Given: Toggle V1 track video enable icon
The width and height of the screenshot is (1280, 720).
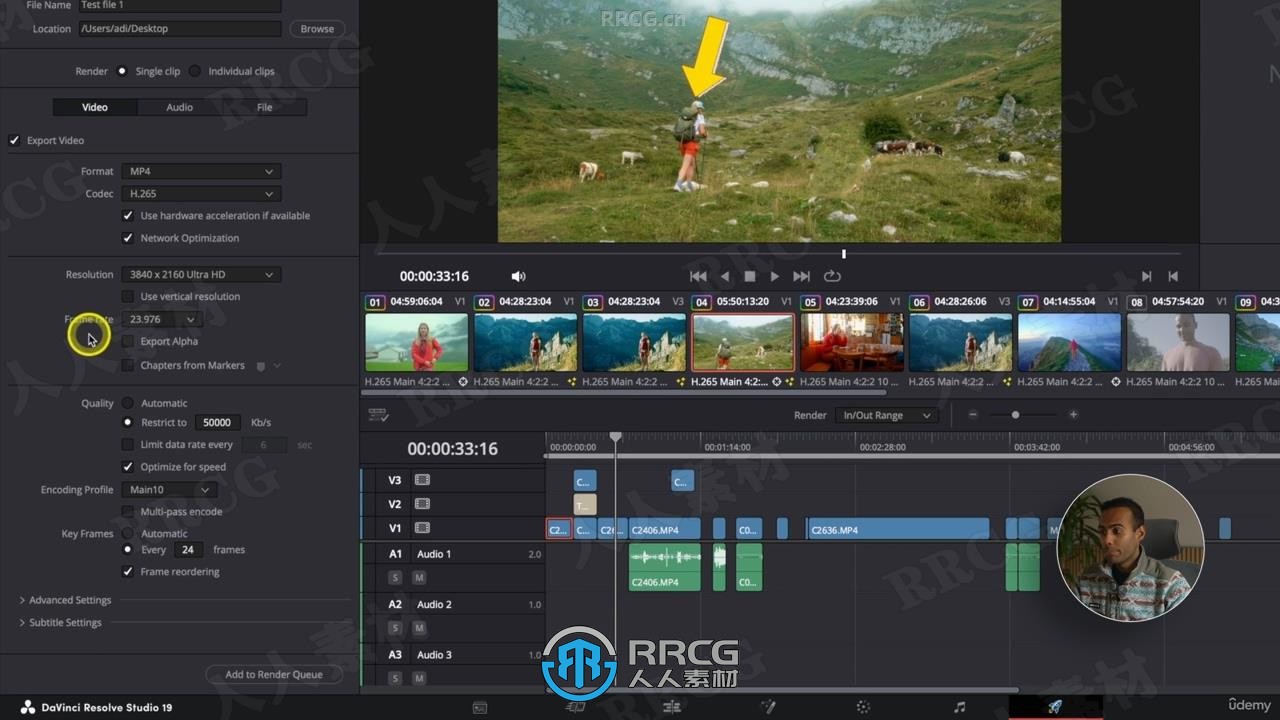Looking at the screenshot, I should 422,528.
